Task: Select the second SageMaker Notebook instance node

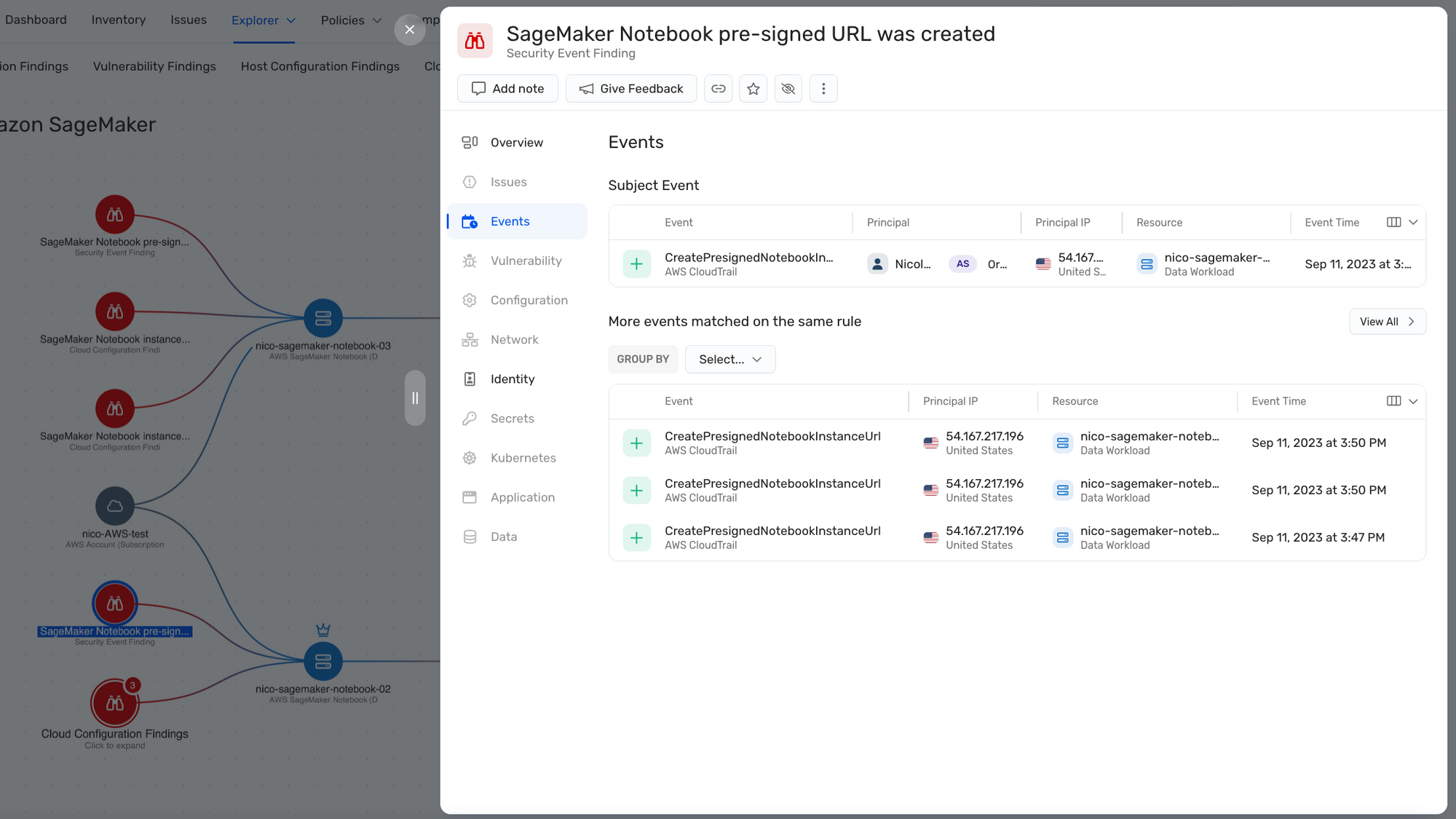Action: pyautogui.click(x=115, y=409)
